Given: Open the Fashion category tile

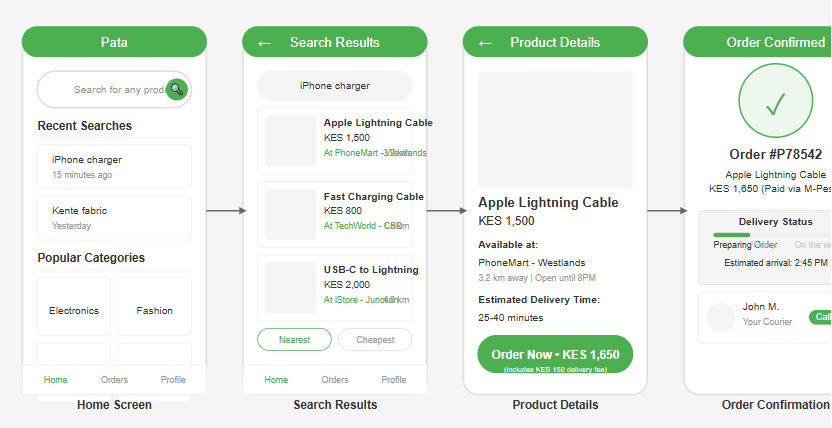Looking at the screenshot, I should coord(154,310).
